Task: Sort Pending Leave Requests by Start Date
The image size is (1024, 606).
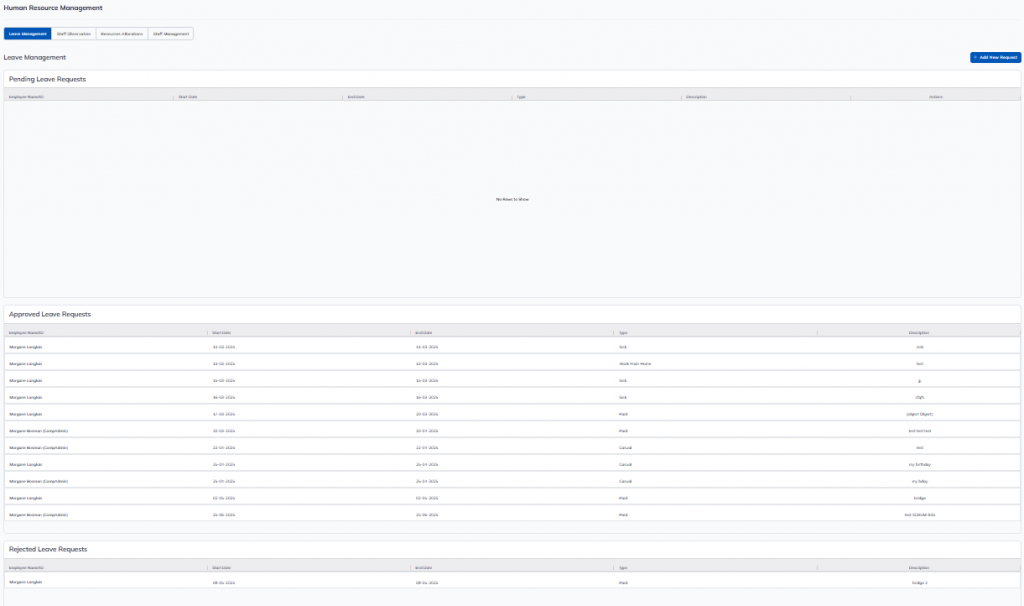Action: click(x=188, y=97)
